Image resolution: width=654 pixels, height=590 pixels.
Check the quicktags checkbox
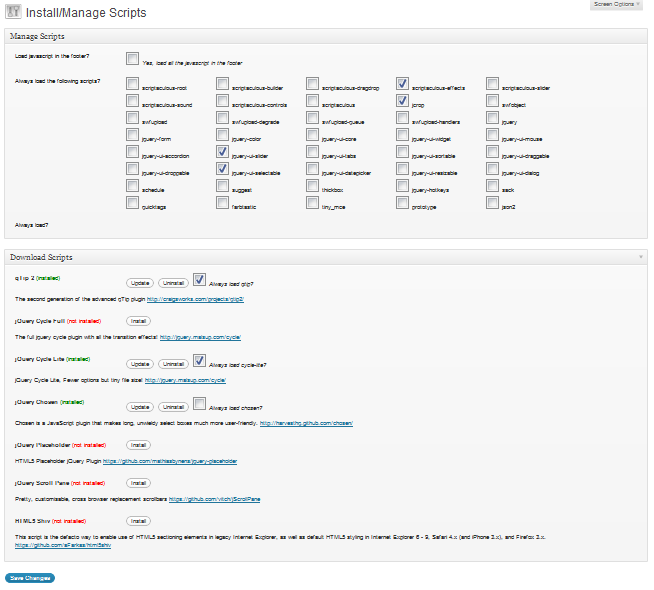(132, 203)
